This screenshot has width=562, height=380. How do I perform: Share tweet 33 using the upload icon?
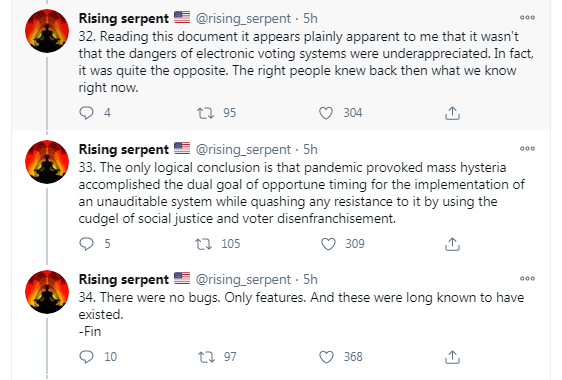[x=452, y=244]
